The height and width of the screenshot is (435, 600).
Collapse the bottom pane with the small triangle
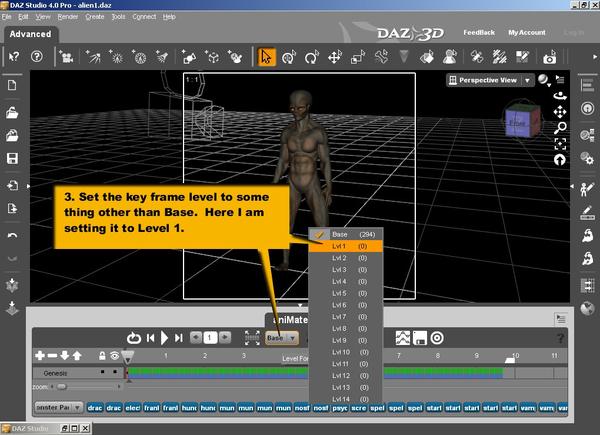point(300,305)
